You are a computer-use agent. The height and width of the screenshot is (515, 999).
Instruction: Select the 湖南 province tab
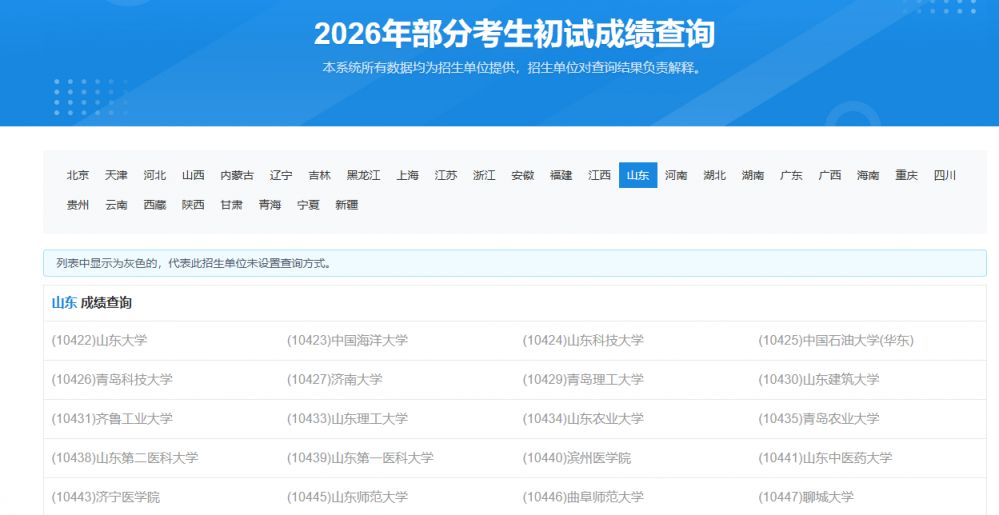(x=753, y=175)
